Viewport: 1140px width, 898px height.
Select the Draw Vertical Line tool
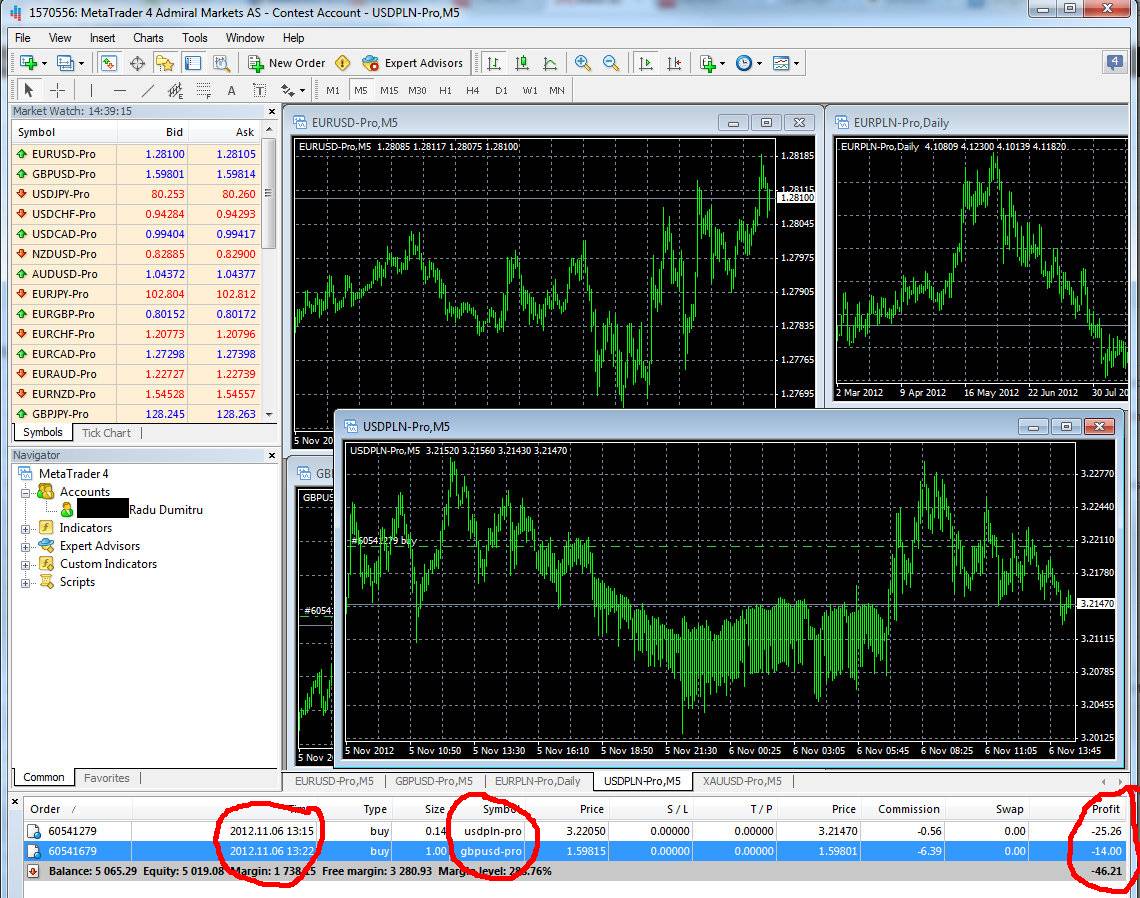click(x=91, y=90)
